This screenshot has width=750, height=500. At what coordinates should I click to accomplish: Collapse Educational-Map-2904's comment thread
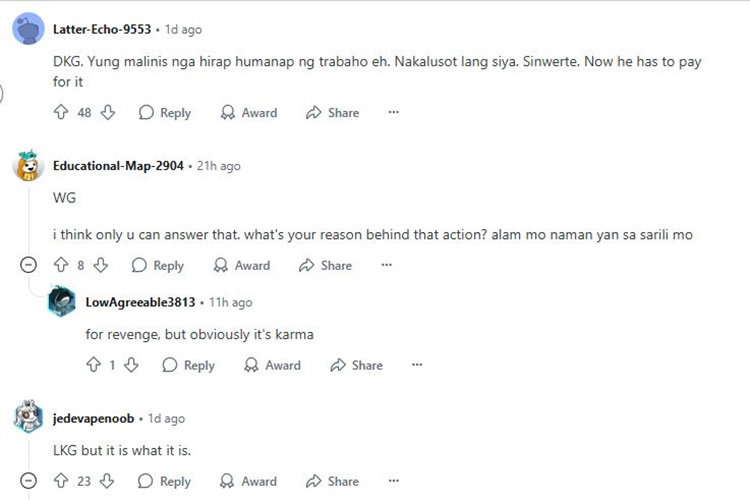tap(29, 265)
